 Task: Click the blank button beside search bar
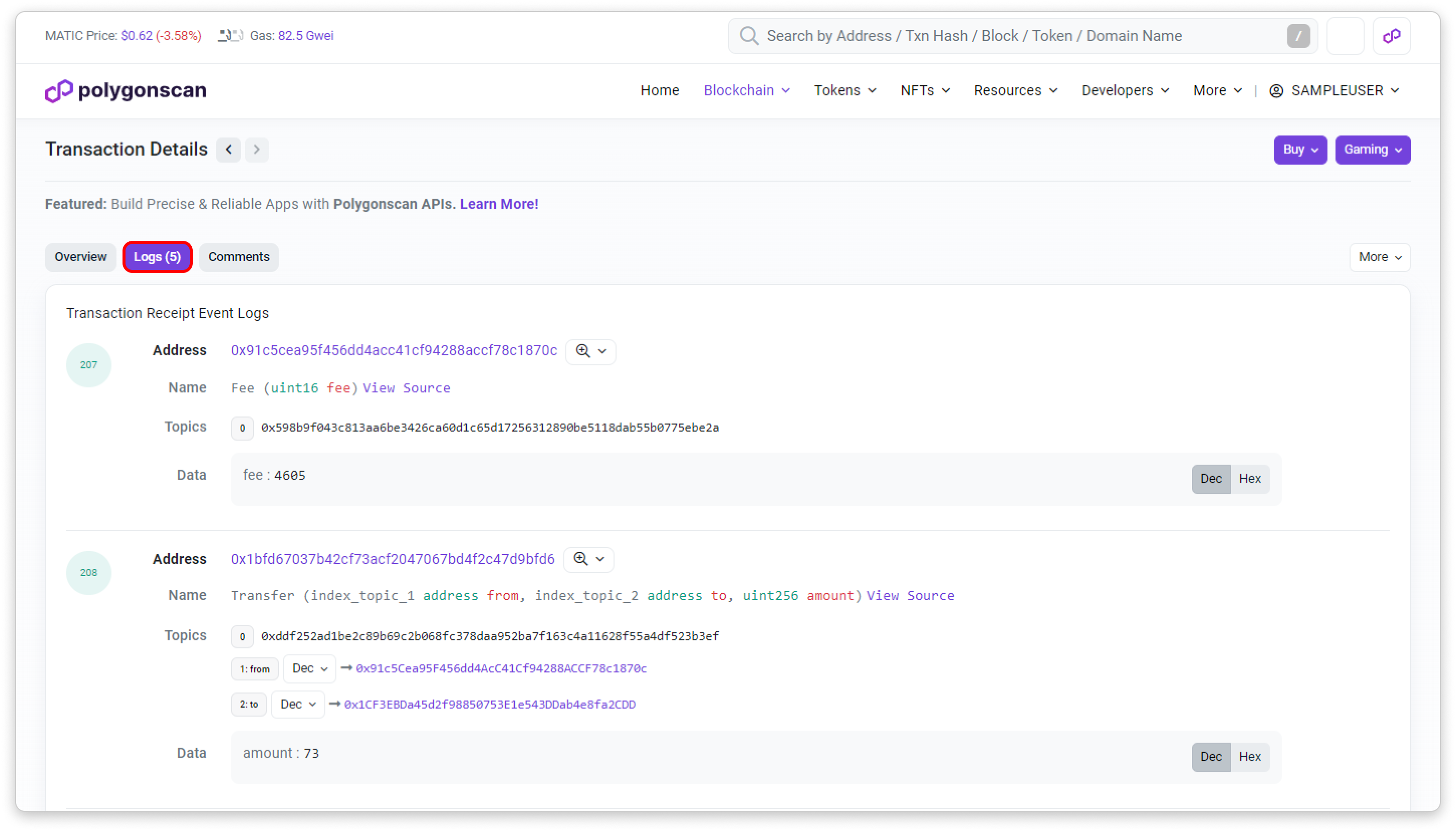click(1345, 36)
